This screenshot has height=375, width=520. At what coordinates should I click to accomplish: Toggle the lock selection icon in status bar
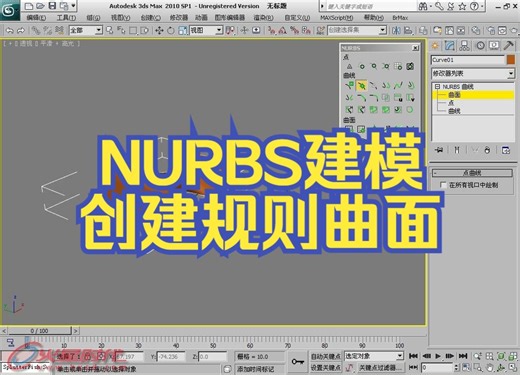pyautogui.click(x=87, y=357)
